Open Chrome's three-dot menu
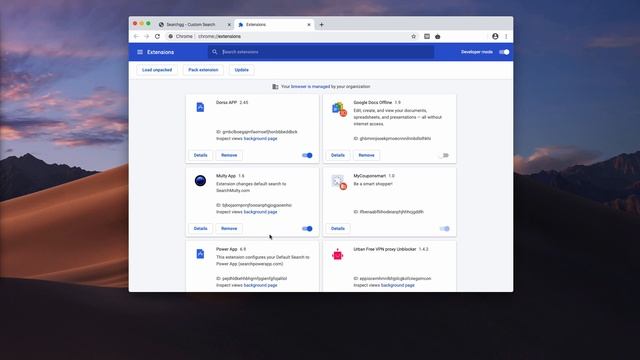The image size is (640, 360). [x=506, y=36]
